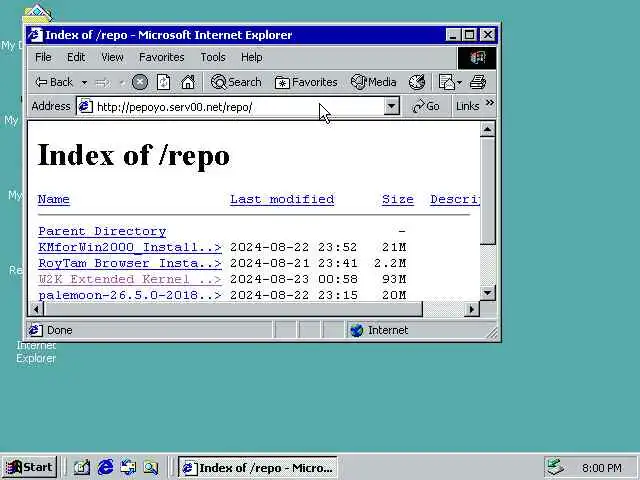Open the Media bar button
Screen dimensions: 640x480
click(373, 82)
